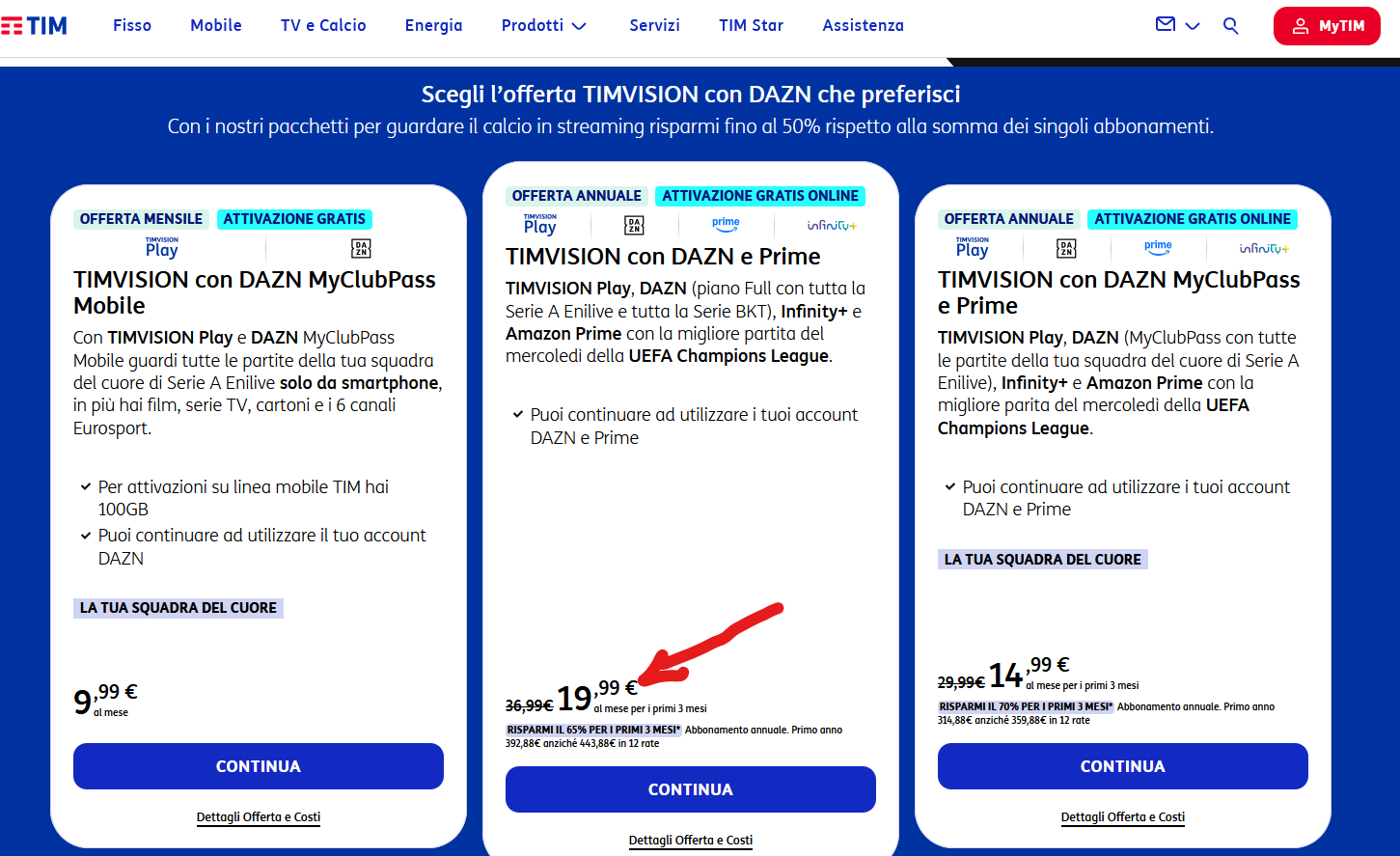The image size is (1400, 856).
Task: Click CONTINUA for the 19,99 € offer
Action: (x=691, y=789)
